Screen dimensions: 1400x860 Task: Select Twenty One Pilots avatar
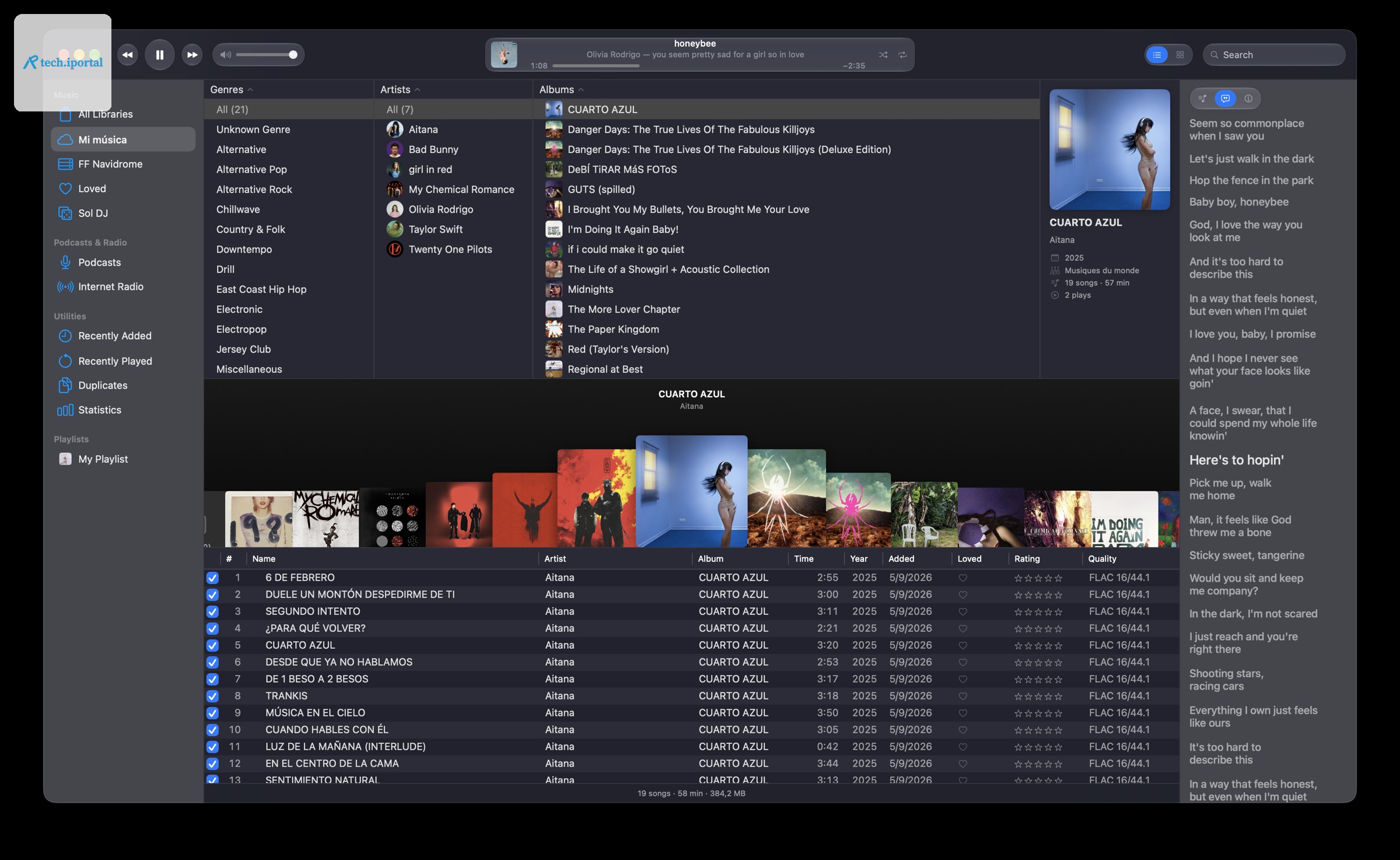(395, 249)
